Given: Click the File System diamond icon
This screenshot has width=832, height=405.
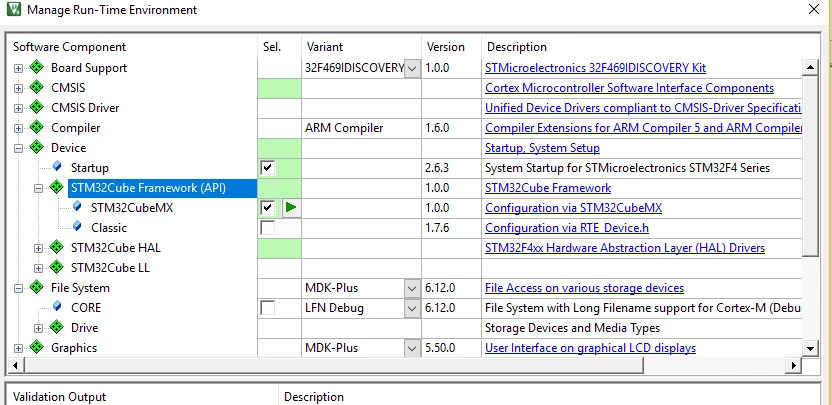Looking at the screenshot, I should point(36,288).
